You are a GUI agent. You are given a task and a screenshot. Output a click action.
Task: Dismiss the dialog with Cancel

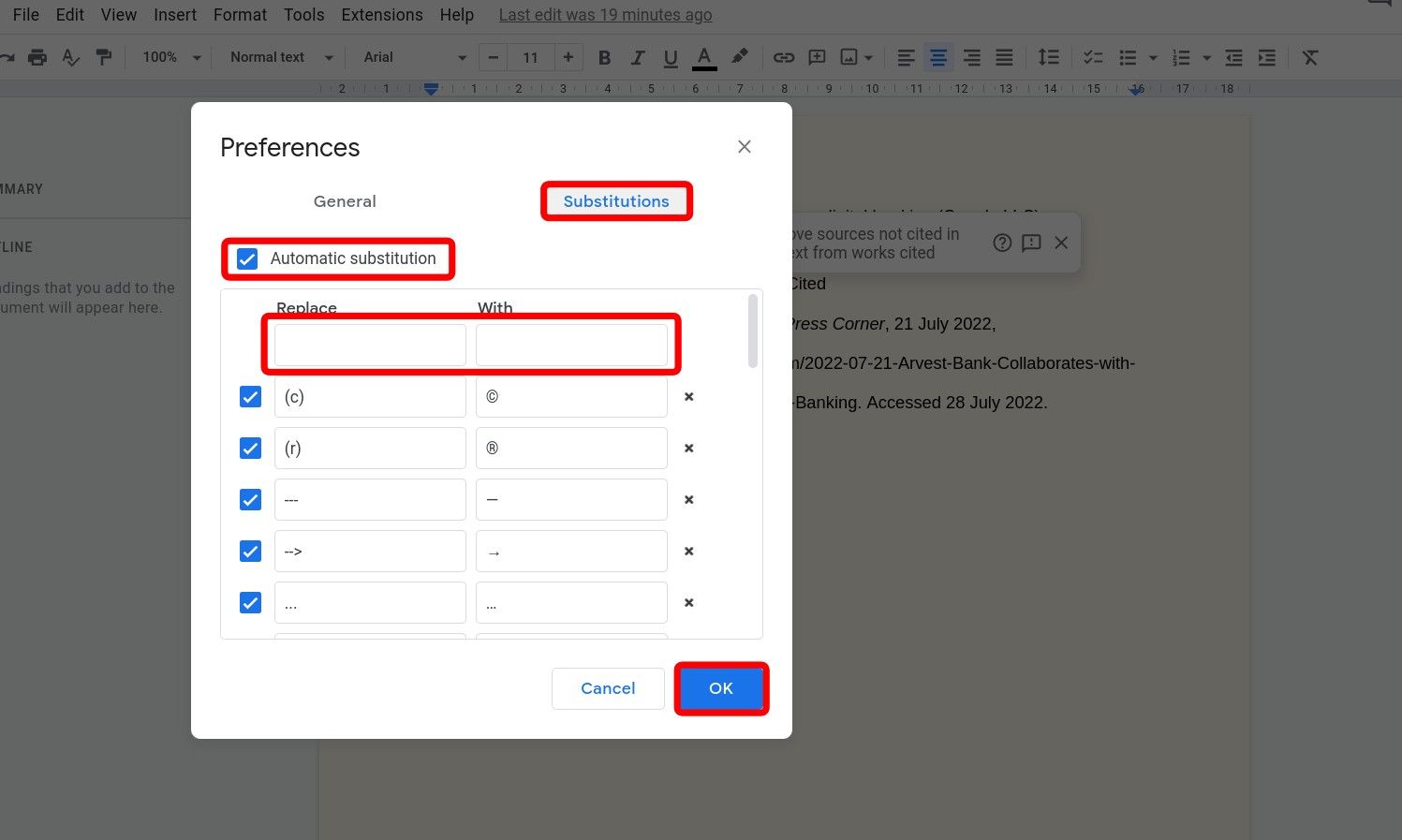coord(608,688)
